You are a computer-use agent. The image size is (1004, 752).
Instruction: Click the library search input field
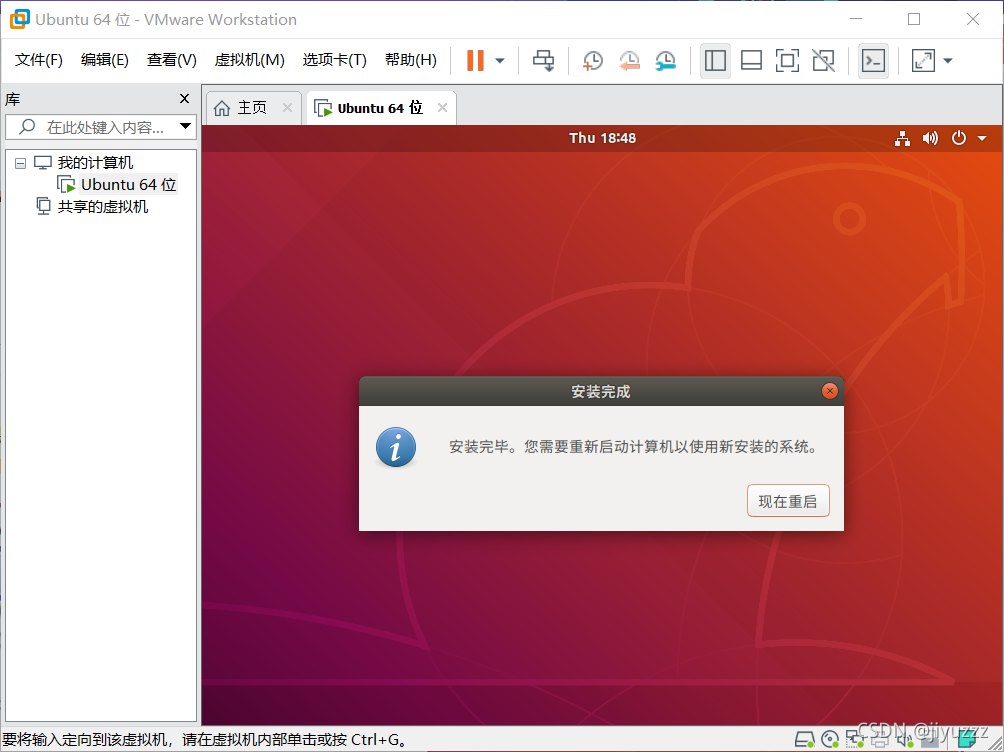[x=101, y=127]
